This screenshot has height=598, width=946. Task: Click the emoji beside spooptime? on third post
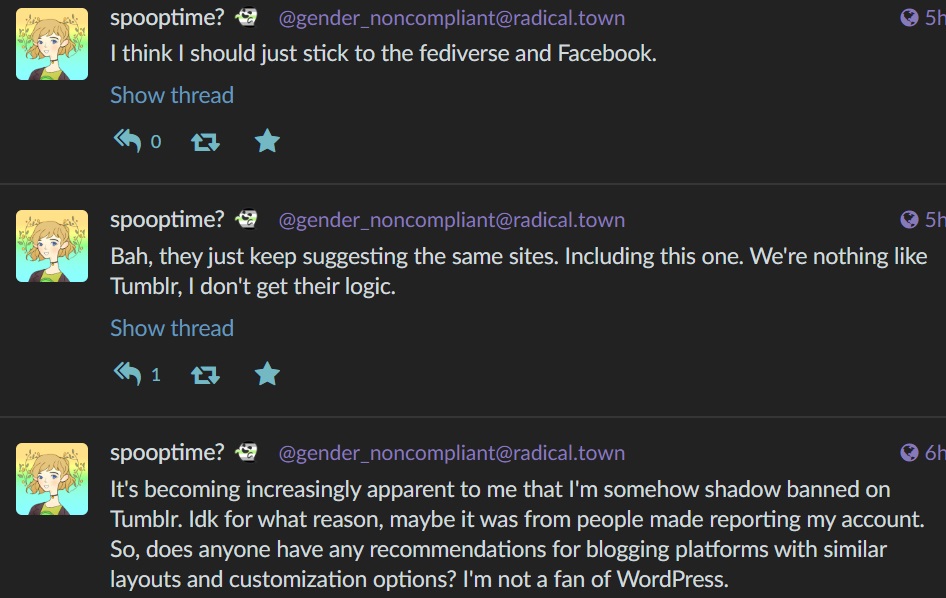(x=246, y=451)
